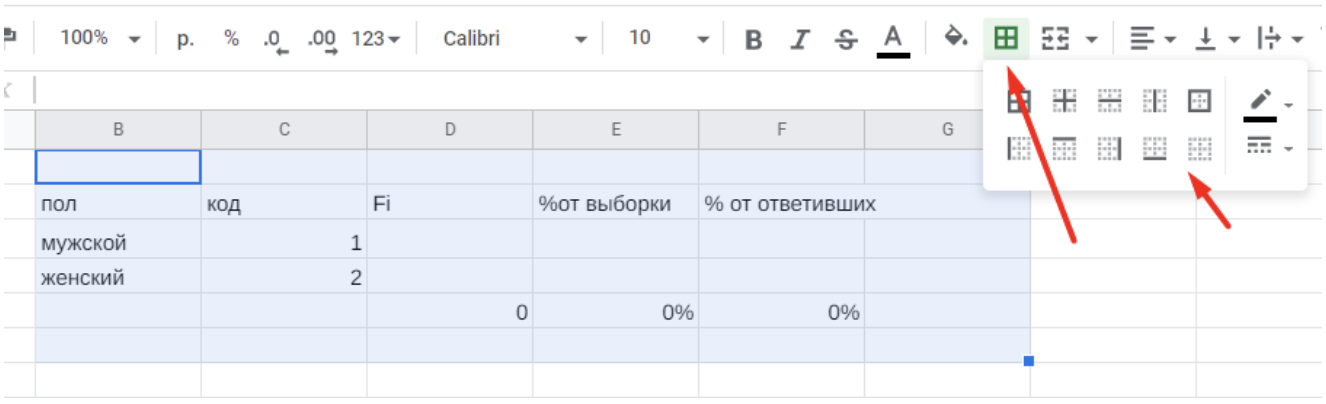Toggle strikethrough formatting
Viewport: 1326px width, 404px height.
(x=846, y=39)
